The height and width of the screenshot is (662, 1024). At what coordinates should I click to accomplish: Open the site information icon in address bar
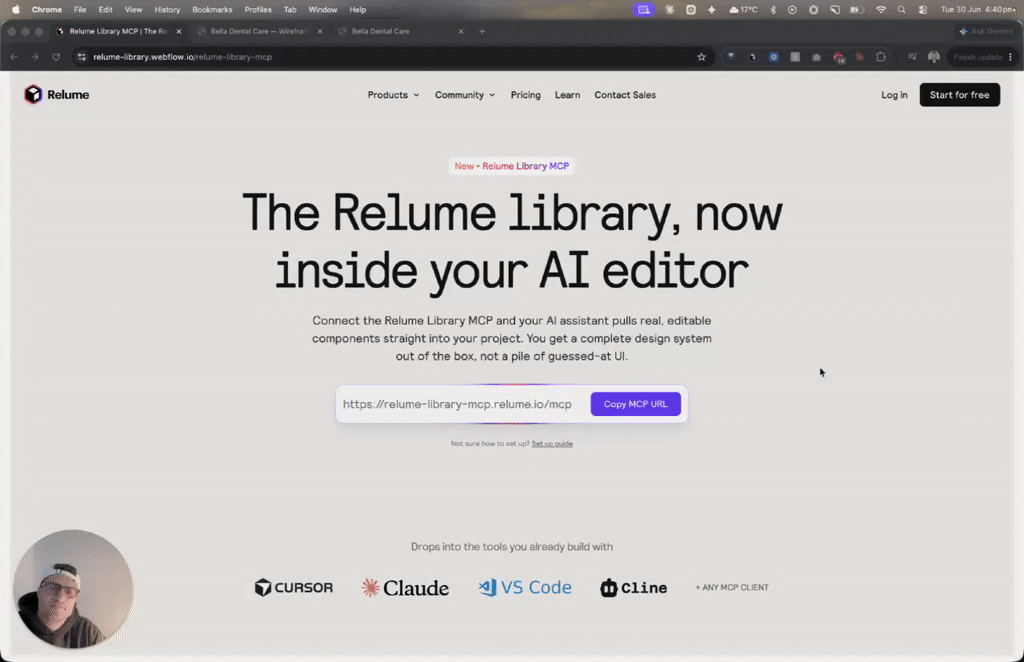[82, 57]
